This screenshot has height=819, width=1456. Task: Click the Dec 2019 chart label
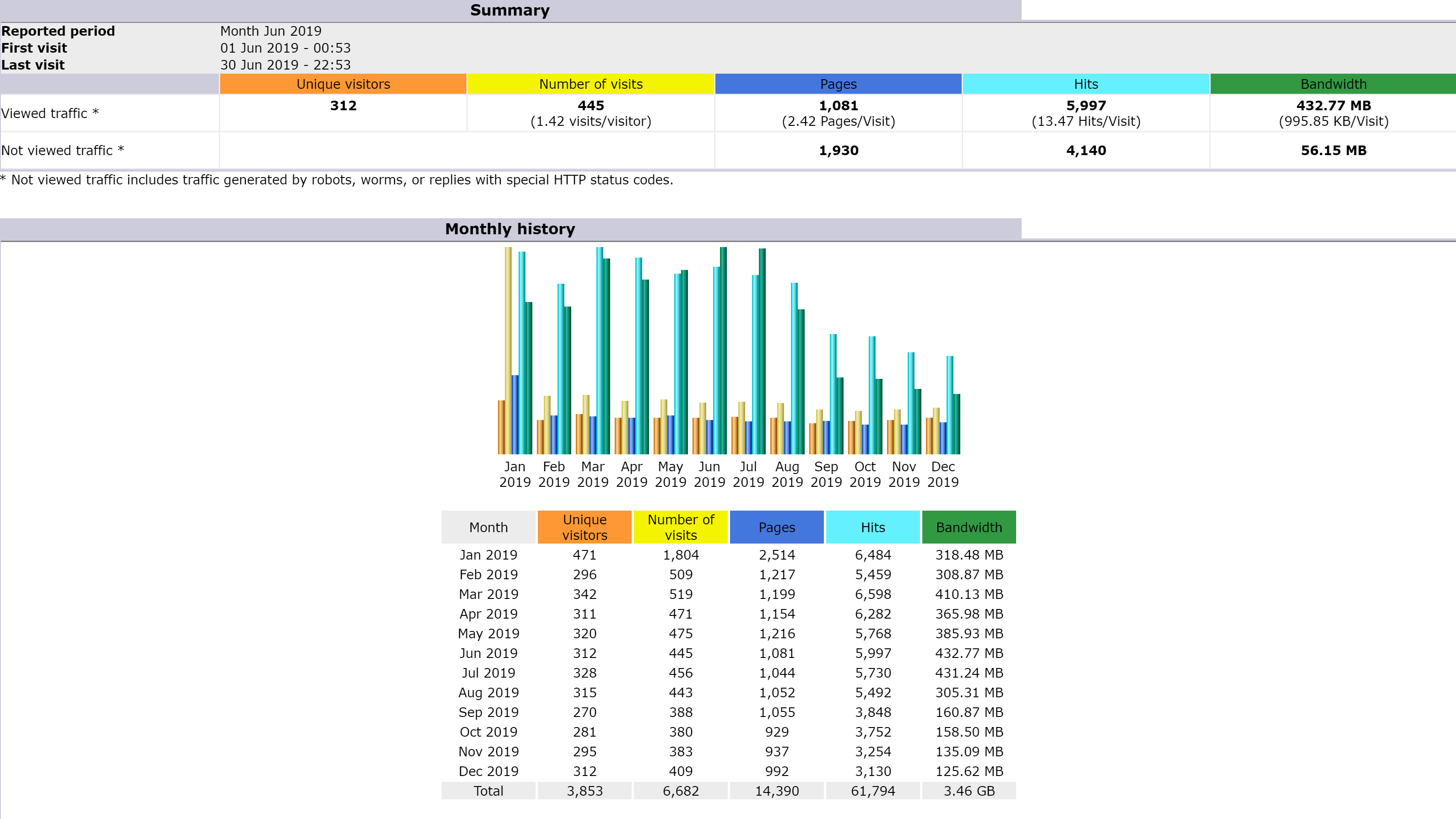[x=943, y=474]
